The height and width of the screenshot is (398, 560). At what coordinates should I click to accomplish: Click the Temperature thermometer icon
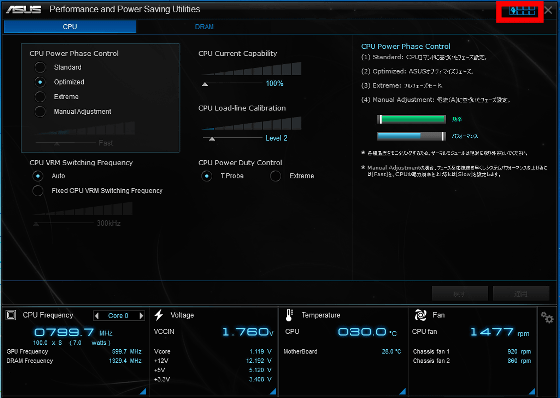289,315
